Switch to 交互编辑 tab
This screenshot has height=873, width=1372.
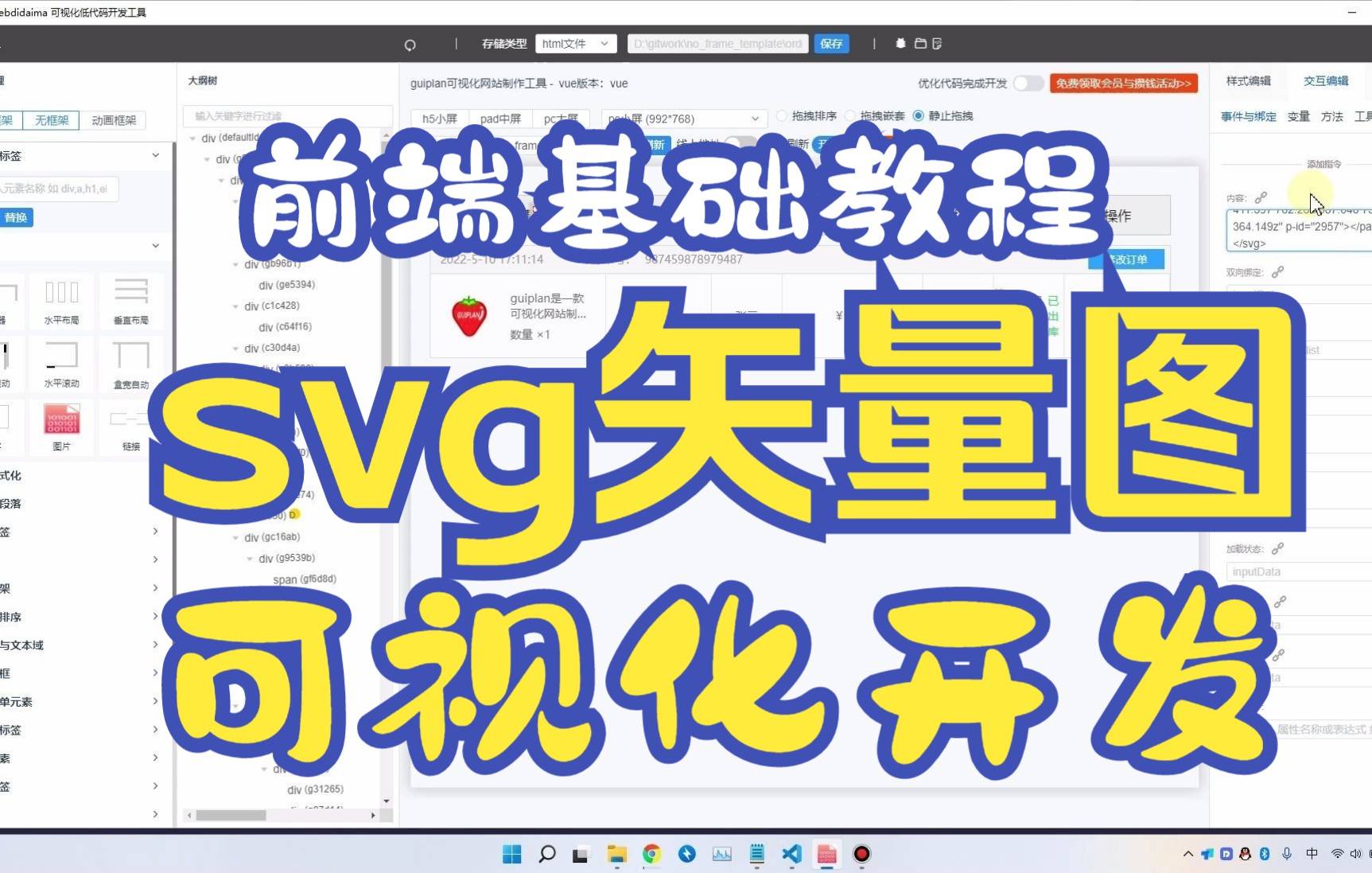pyautogui.click(x=1325, y=81)
